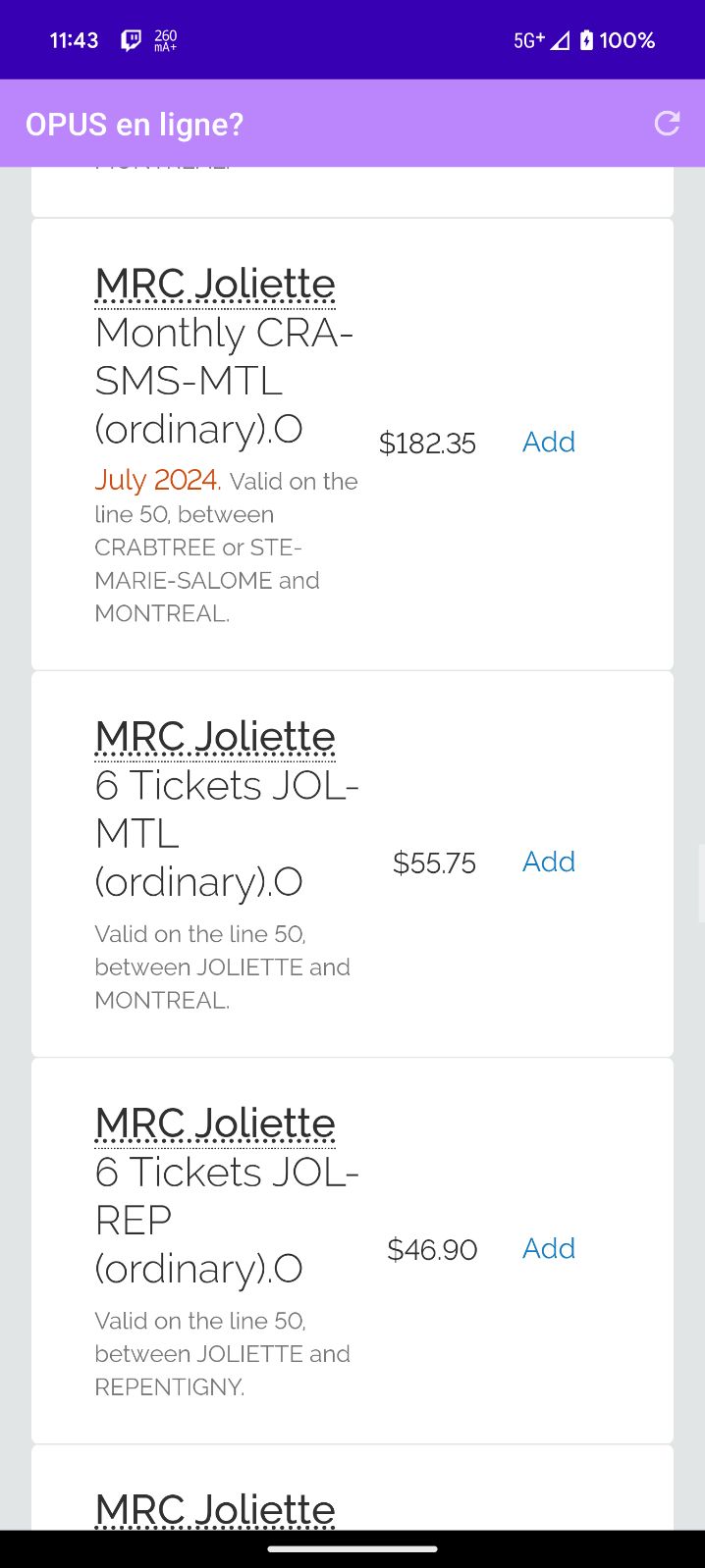This screenshot has width=705, height=1568.
Task: Tap the battery icon in status bar
Action: point(586,40)
